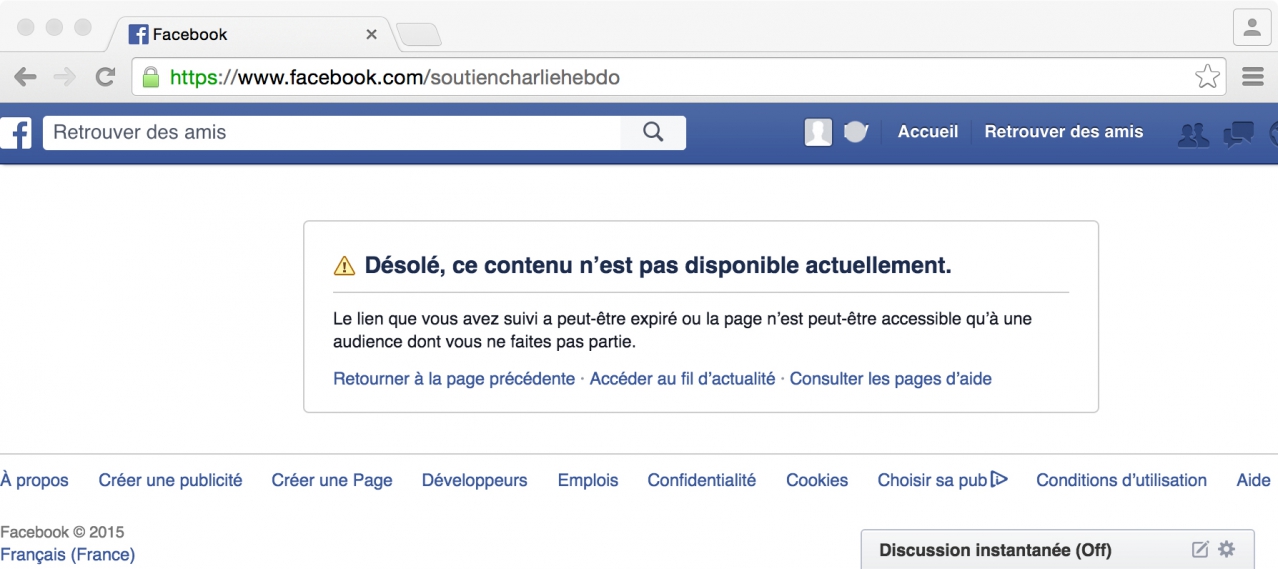Close the Facebook browser tab
This screenshot has height=569, width=1278.
[x=371, y=34]
